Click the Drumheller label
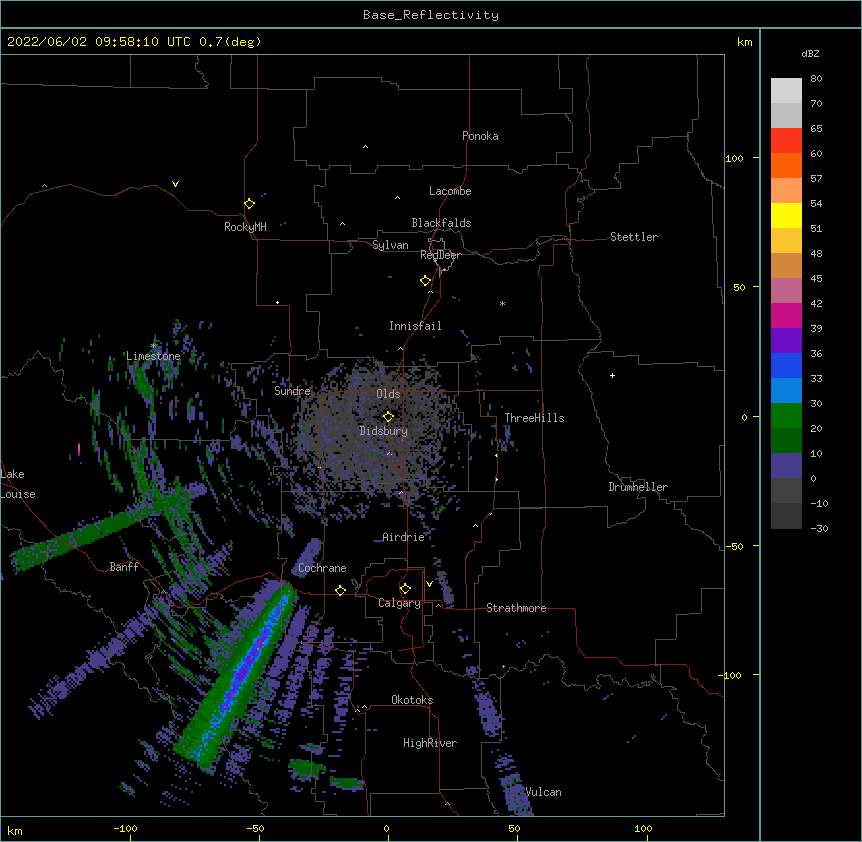Viewport: 862px width, 842px height. point(638,487)
